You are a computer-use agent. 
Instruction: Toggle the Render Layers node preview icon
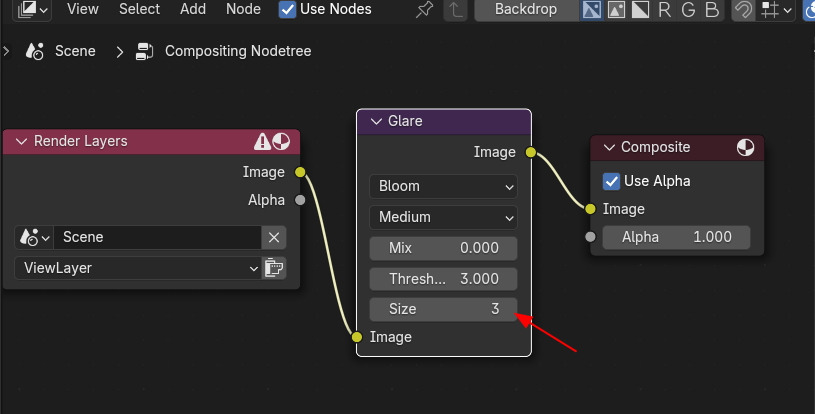click(281, 141)
